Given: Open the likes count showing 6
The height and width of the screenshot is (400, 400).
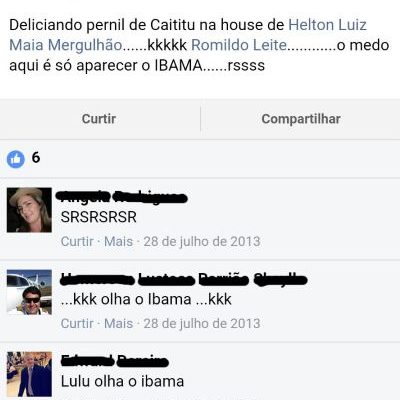Looking at the screenshot, I should point(36,157).
